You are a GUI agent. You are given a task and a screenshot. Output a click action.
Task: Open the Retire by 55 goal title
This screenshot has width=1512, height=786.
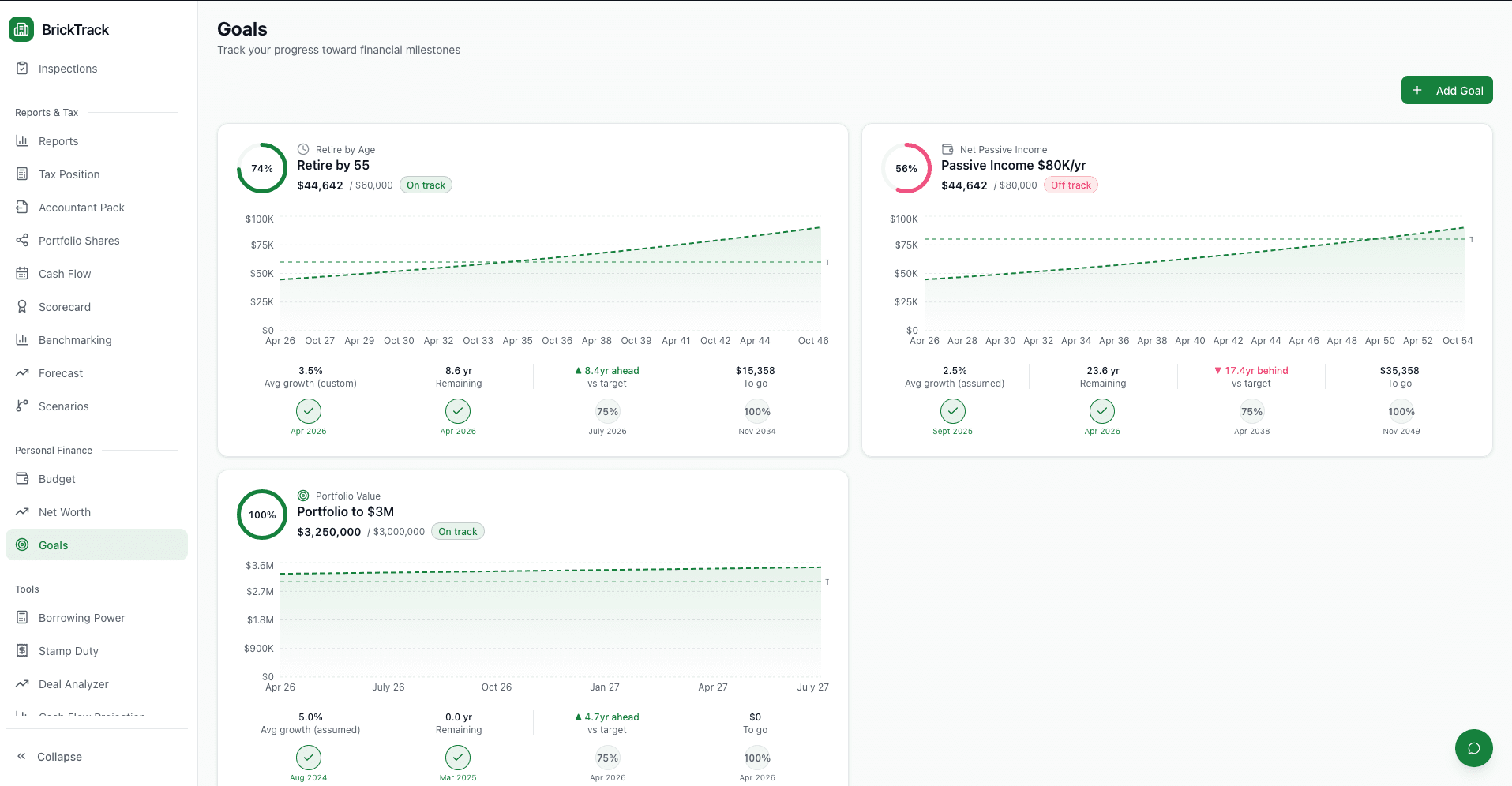pyautogui.click(x=333, y=165)
